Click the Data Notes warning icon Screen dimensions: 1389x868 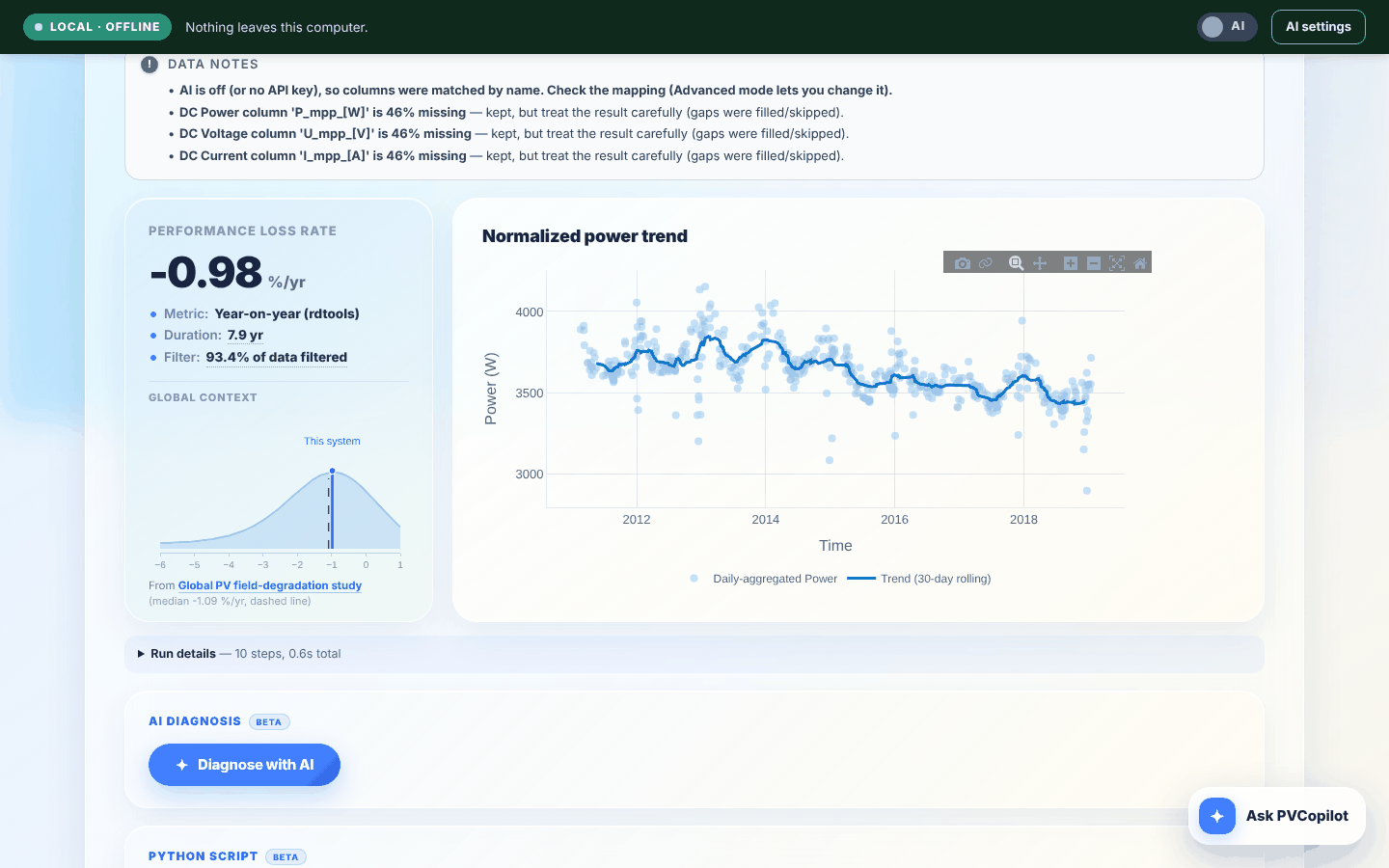point(150,65)
